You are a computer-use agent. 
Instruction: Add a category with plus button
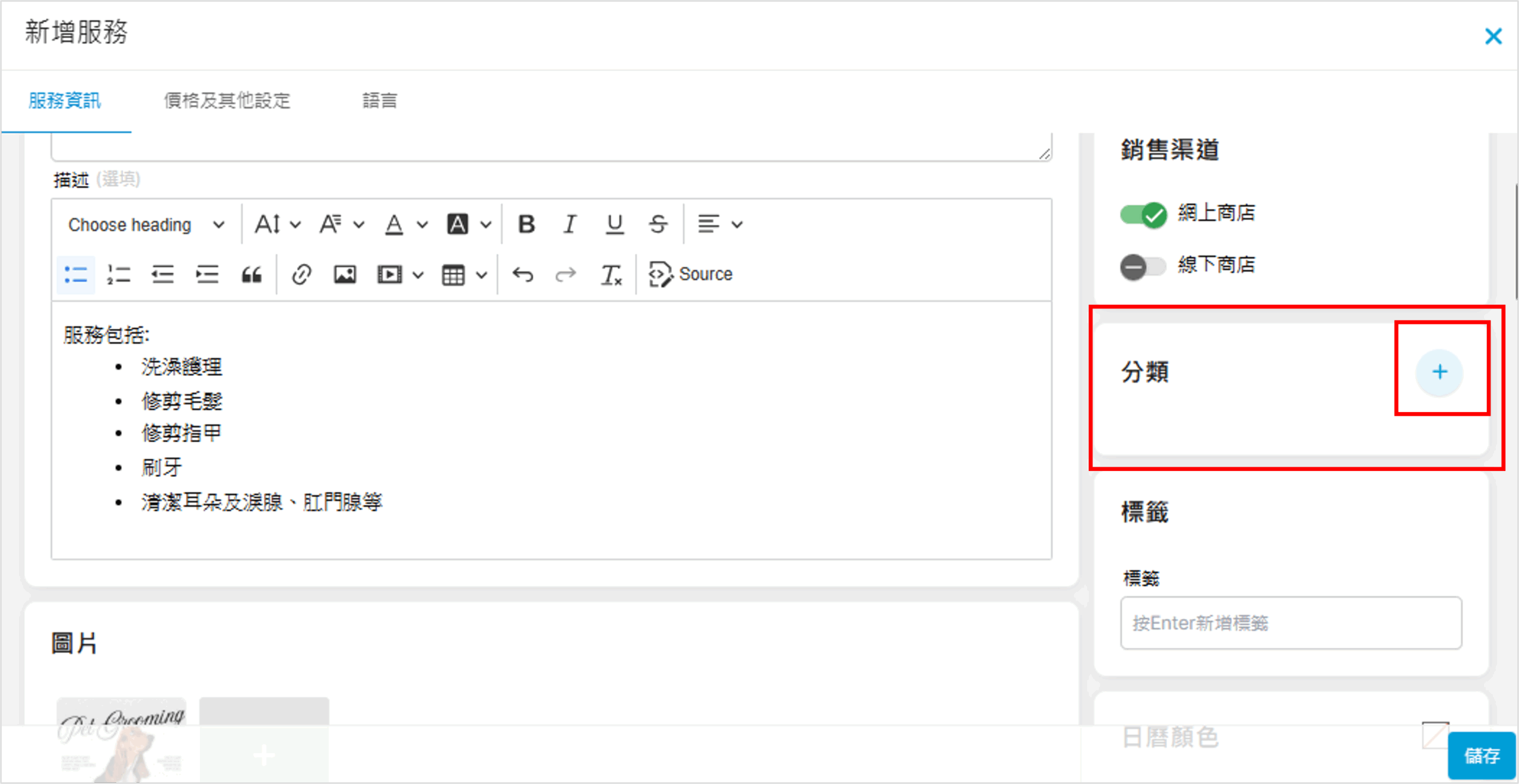pos(1439,372)
